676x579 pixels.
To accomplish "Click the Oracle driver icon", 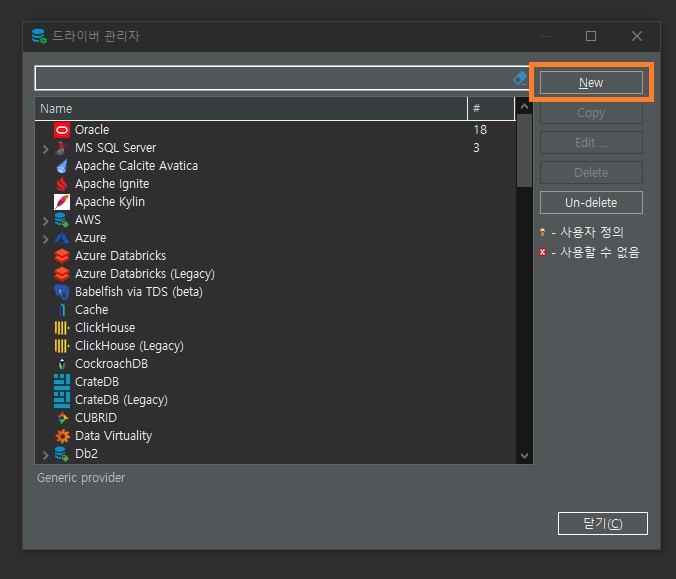I will (62, 130).
